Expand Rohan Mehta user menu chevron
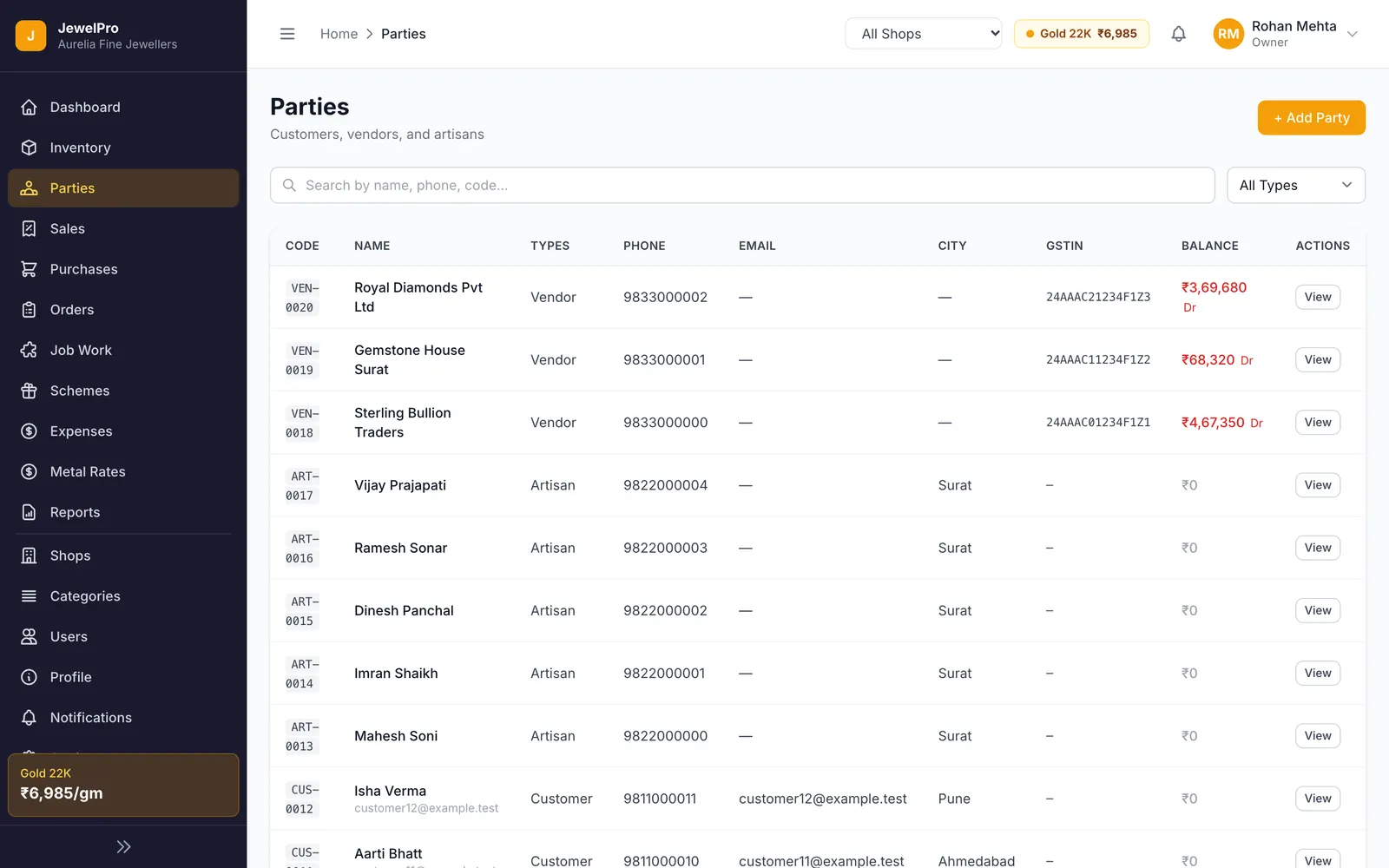 (x=1352, y=34)
